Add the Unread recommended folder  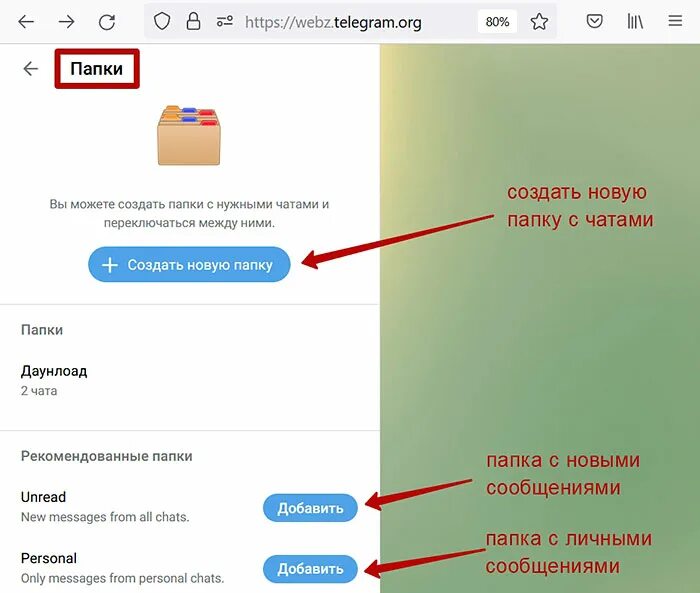[310, 508]
